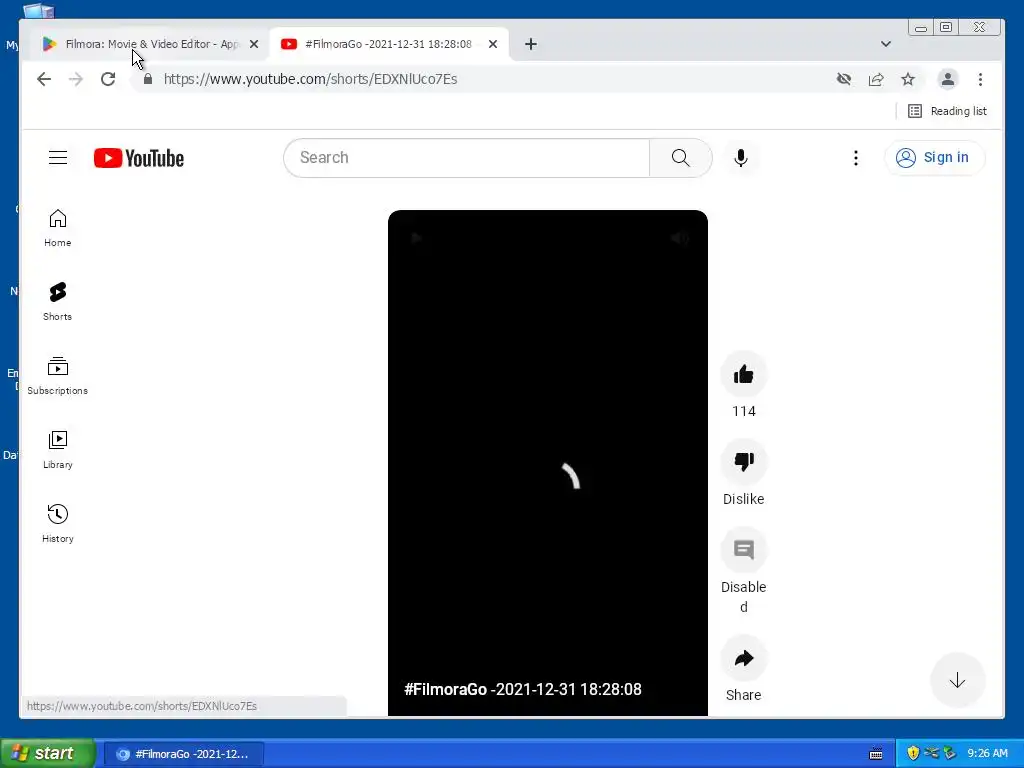Select the Chrome taskbar button
The height and width of the screenshot is (768, 1024).
click(184, 754)
